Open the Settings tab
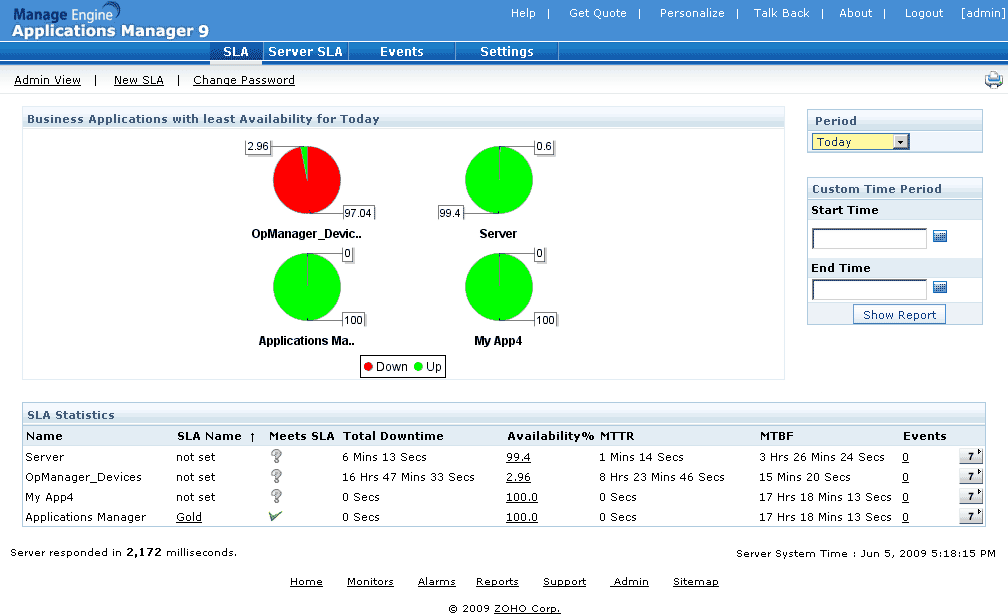This screenshot has width=1008, height=614. [x=507, y=51]
